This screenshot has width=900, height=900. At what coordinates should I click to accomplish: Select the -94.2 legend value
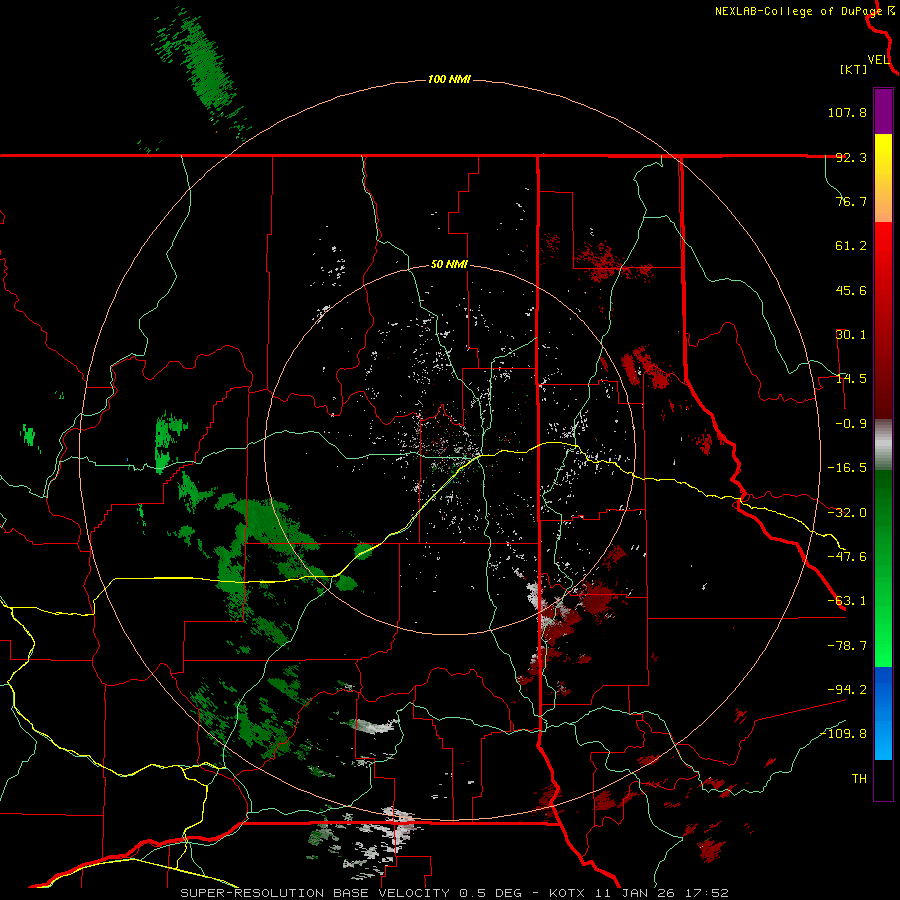(x=847, y=690)
